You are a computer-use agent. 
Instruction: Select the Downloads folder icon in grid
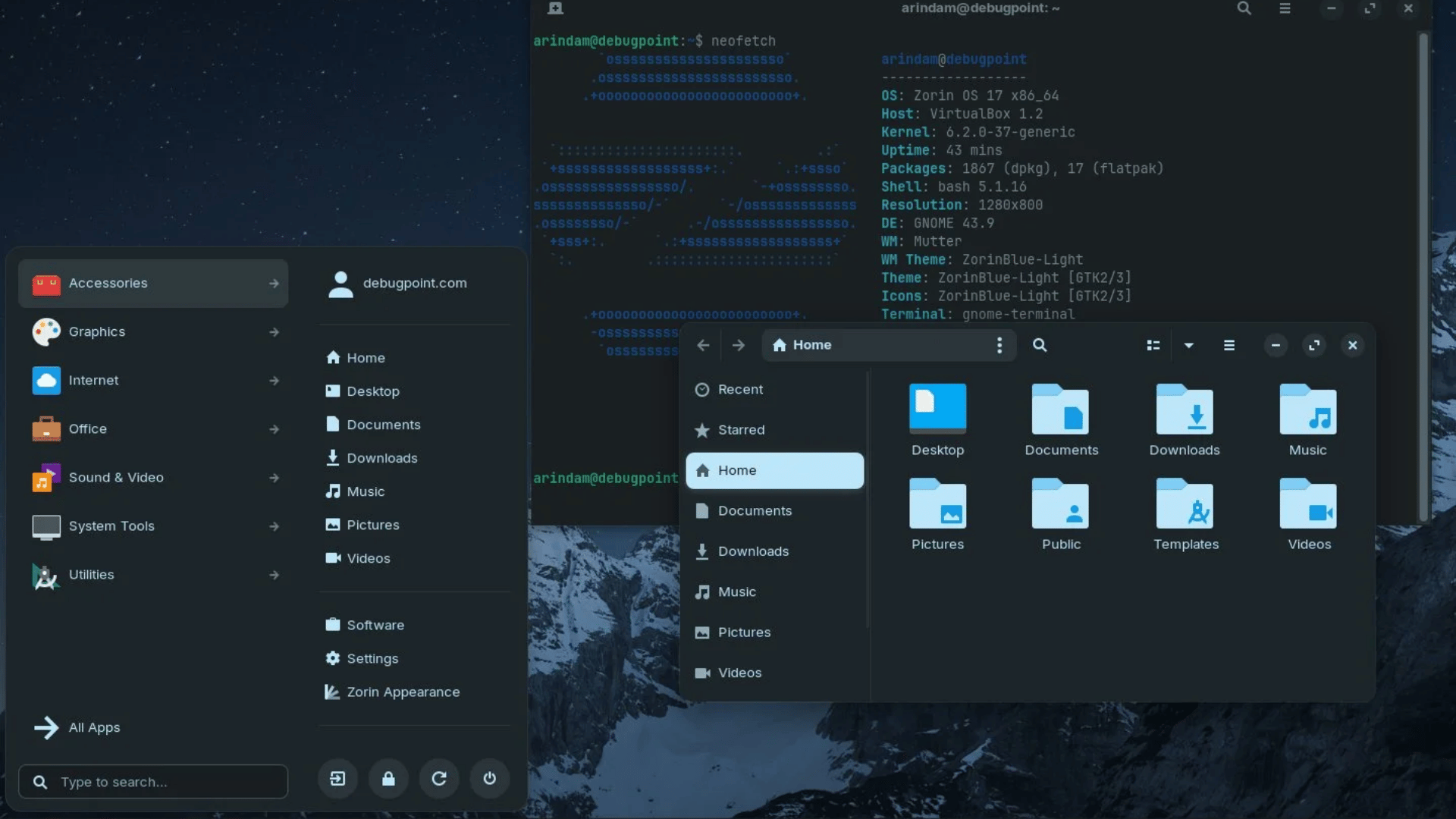tap(1185, 409)
